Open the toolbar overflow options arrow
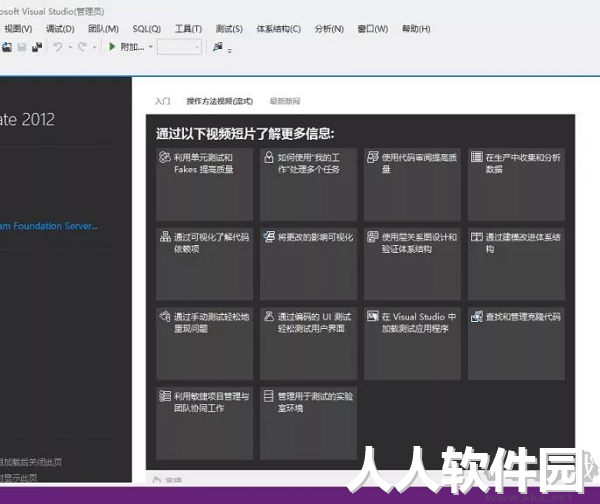The image size is (600, 504). (230, 50)
